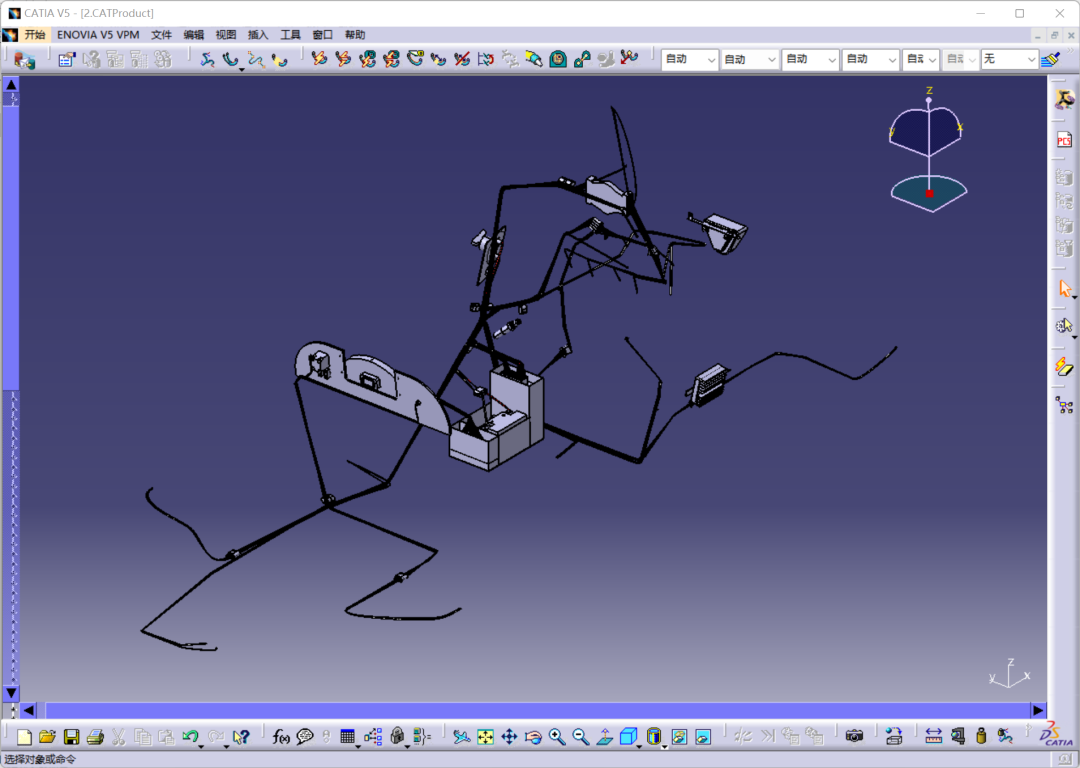Click the horizontal scrollbar right arrow

(1038, 710)
